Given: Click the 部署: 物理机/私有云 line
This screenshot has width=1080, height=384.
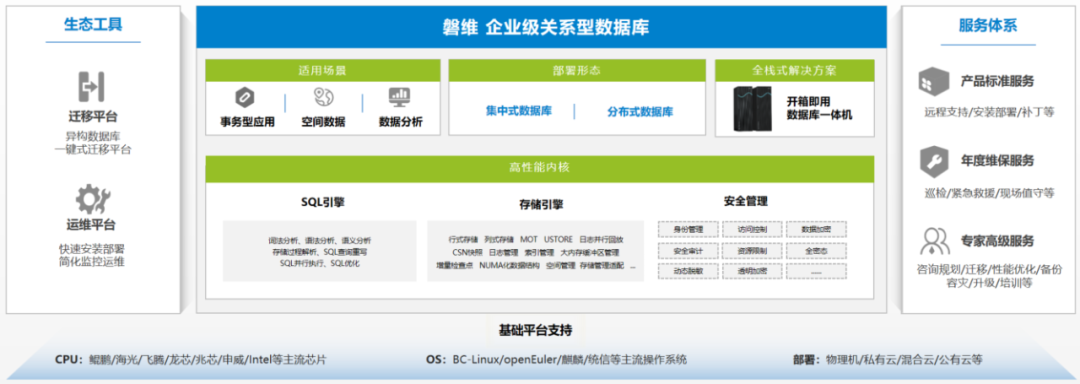Looking at the screenshot, I should [x=887, y=360].
